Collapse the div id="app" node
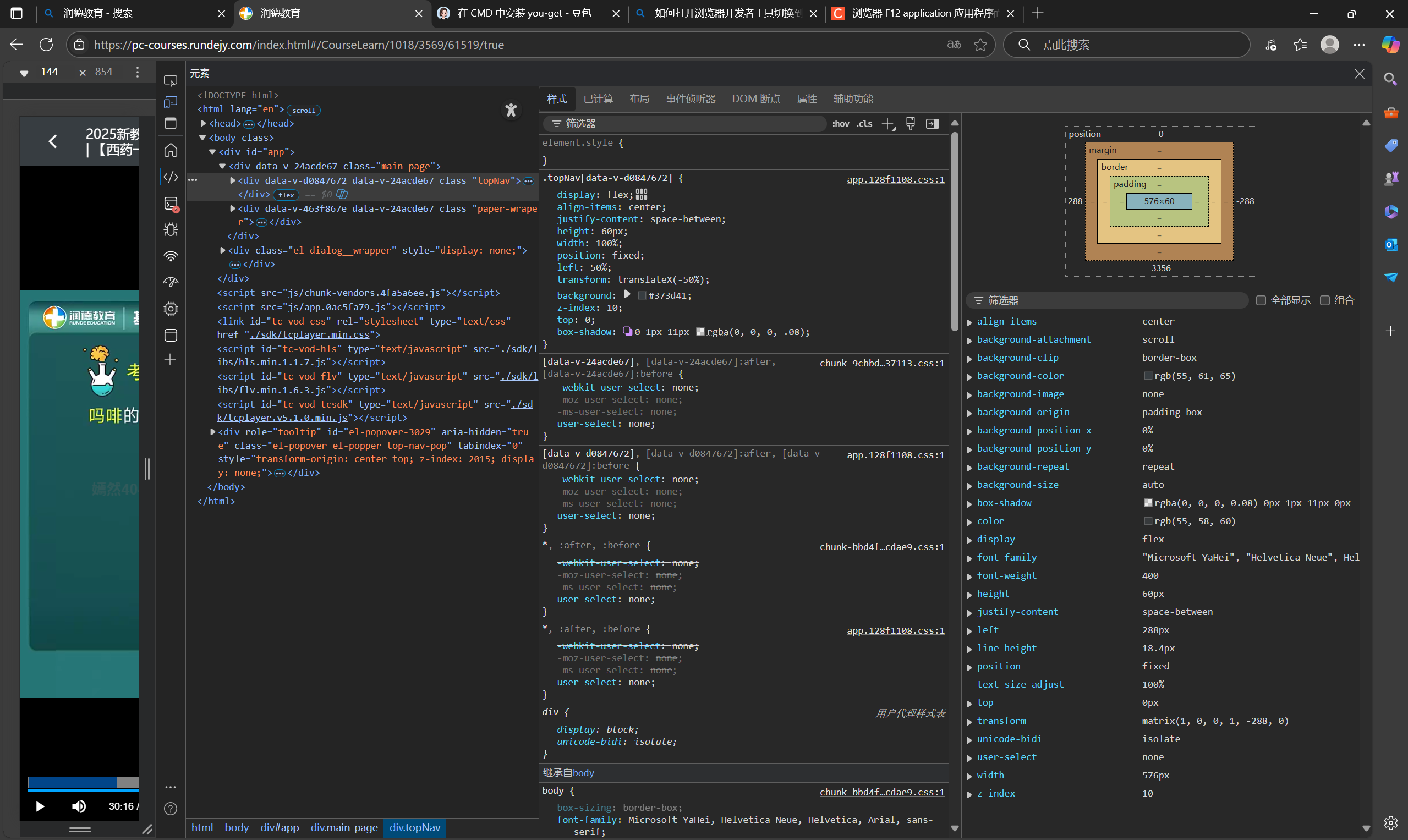Screen dimensions: 1408x840 (212, 152)
